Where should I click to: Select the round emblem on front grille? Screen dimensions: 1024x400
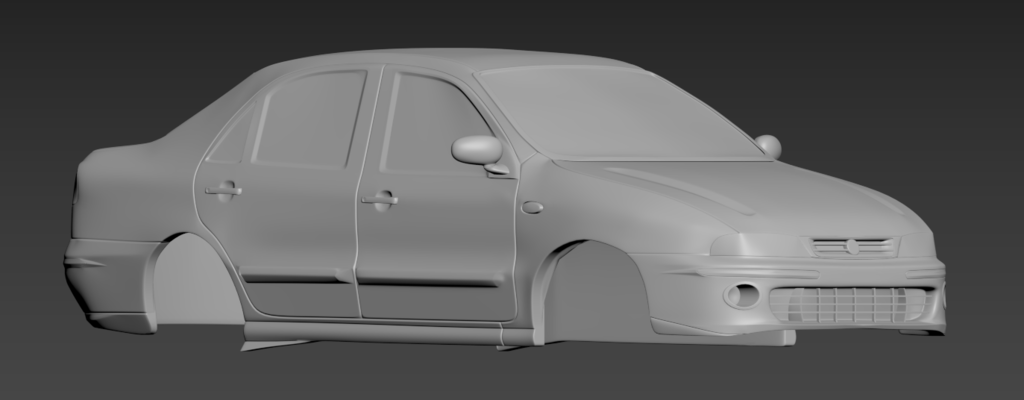(x=852, y=247)
